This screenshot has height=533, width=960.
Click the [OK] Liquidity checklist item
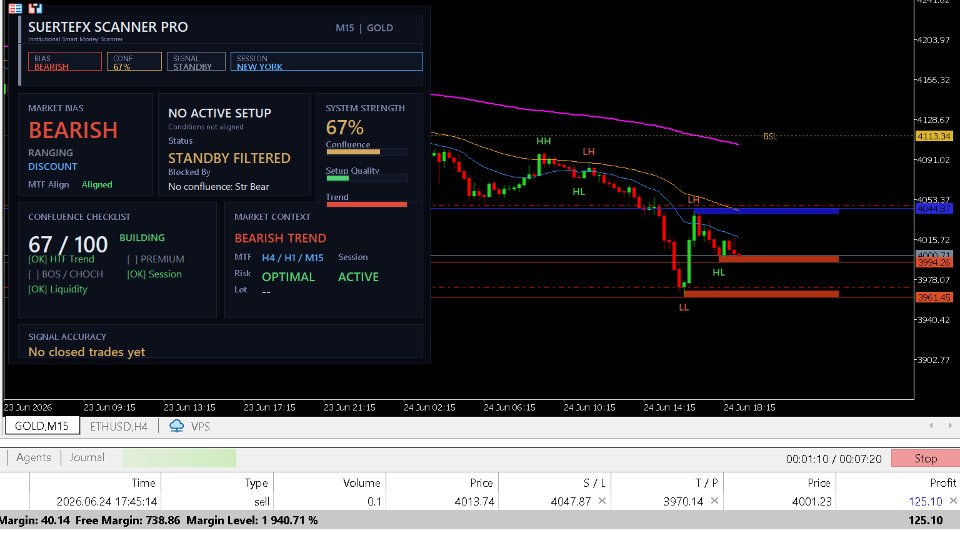click(58, 289)
